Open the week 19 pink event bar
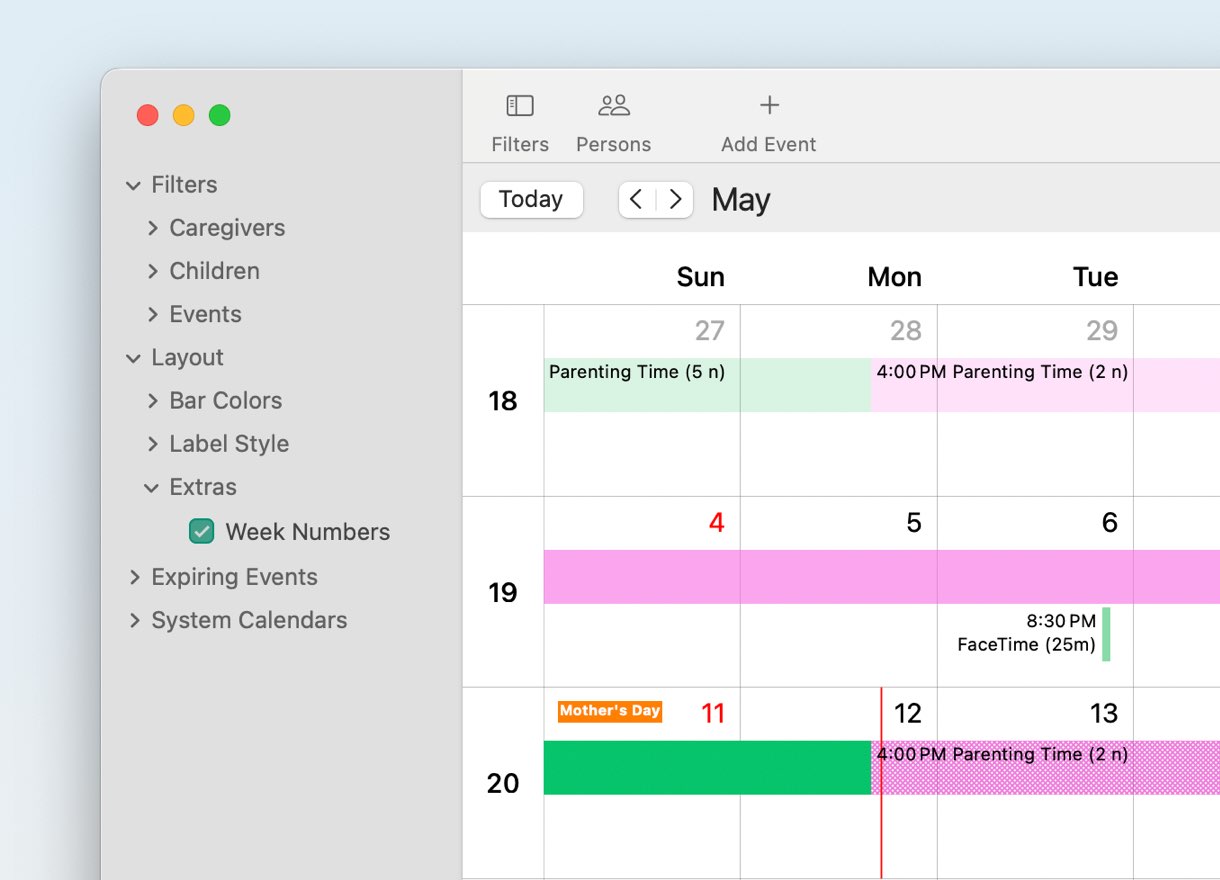Screen dimensions: 1220x880 [882, 577]
